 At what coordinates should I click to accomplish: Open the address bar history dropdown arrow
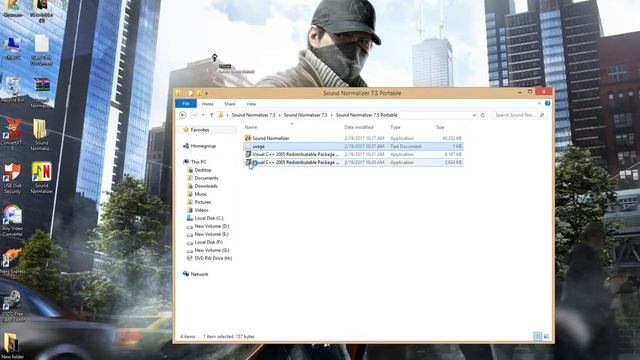pos(474,115)
